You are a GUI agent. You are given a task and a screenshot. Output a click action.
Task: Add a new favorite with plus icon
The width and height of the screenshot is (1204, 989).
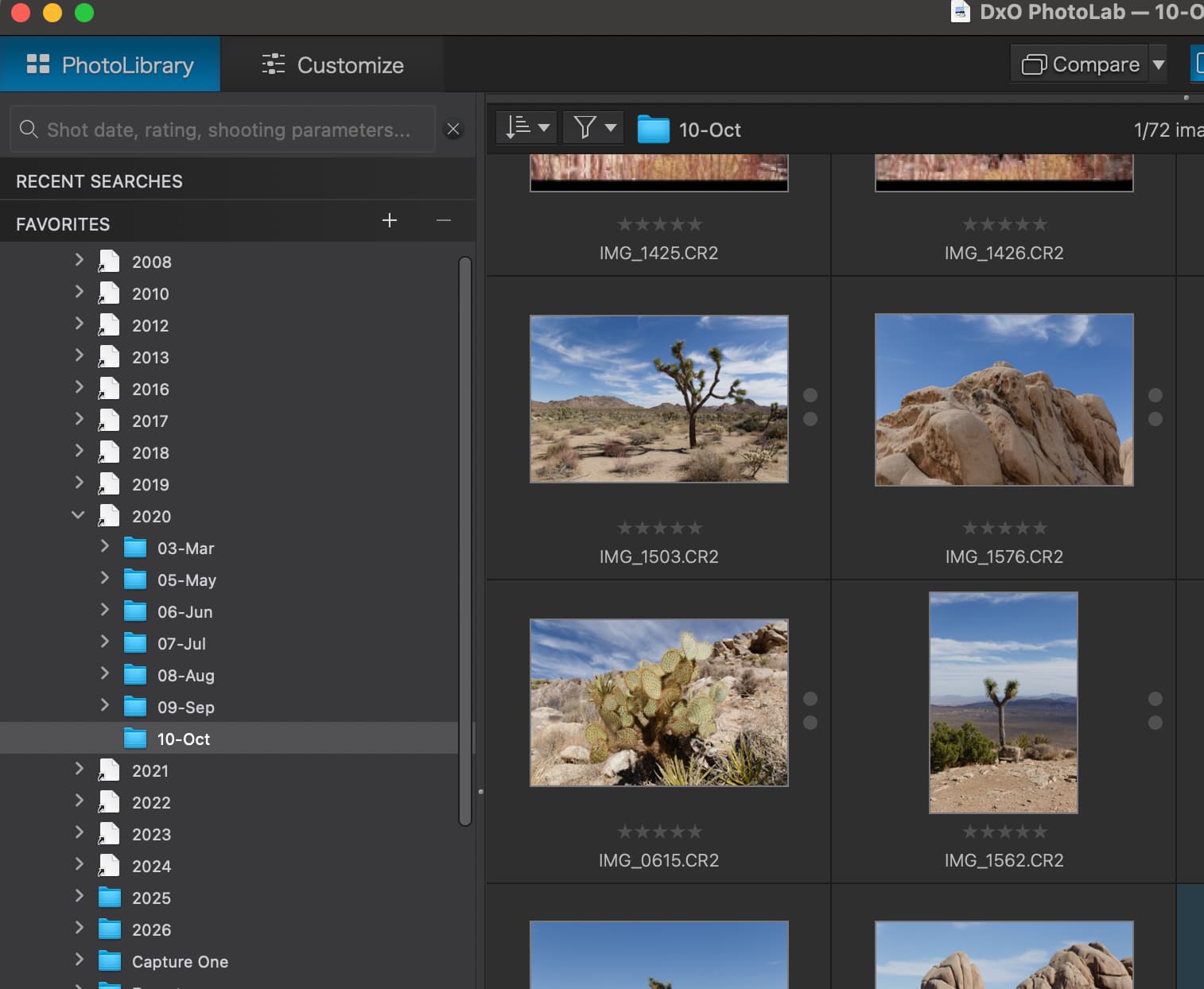pyautogui.click(x=390, y=220)
